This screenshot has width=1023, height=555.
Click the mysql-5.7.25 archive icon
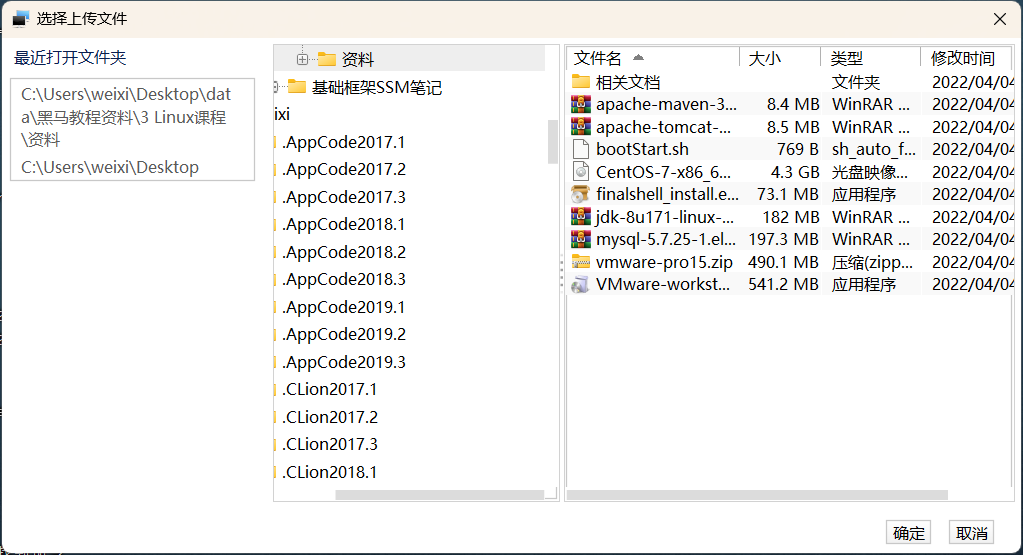click(581, 239)
